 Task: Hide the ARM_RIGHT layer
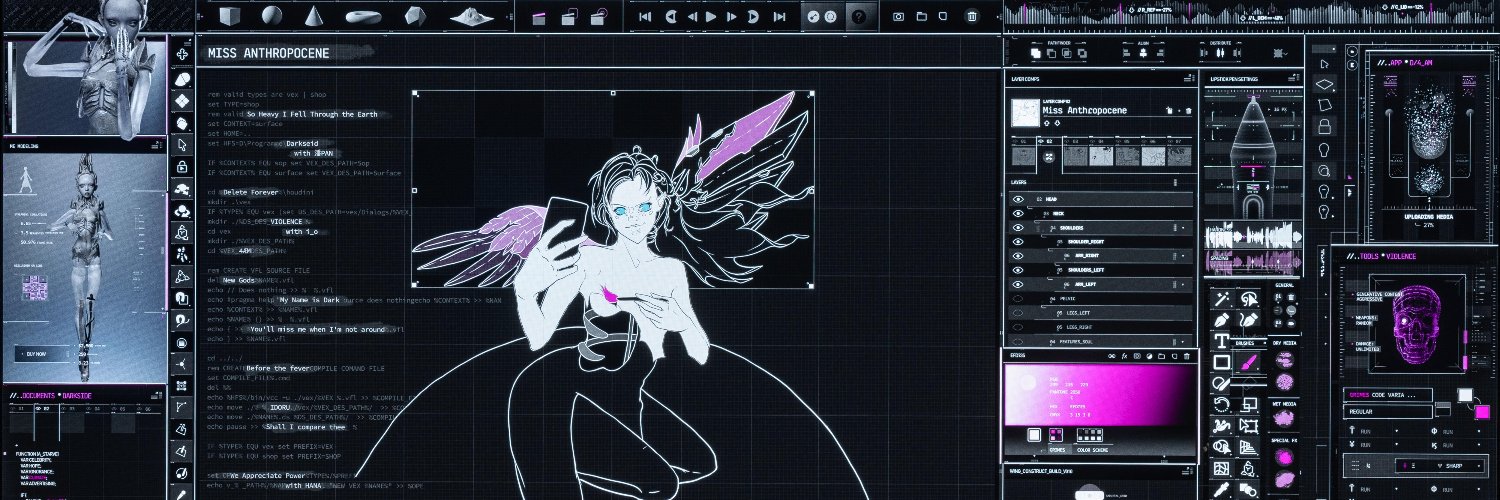1018,256
